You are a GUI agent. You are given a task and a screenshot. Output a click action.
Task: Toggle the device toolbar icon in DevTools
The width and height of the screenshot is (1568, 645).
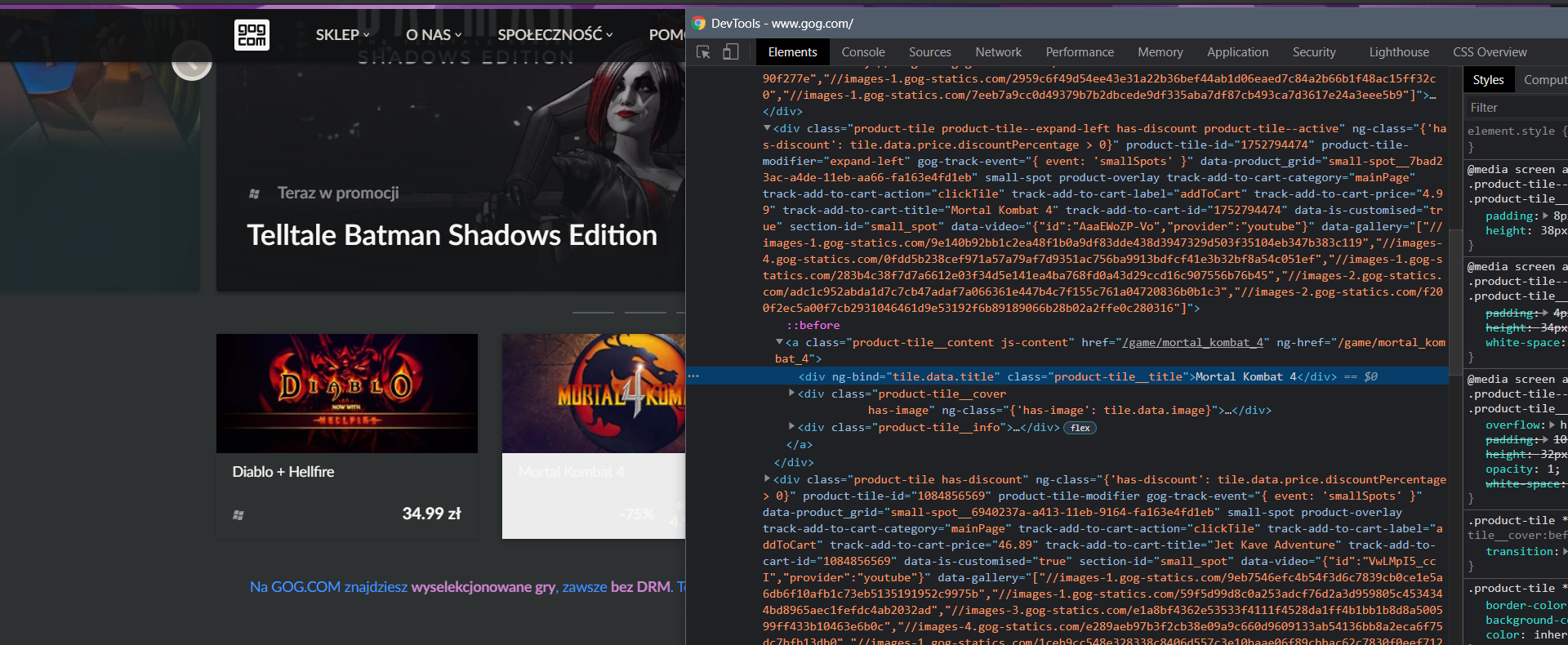point(730,52)
